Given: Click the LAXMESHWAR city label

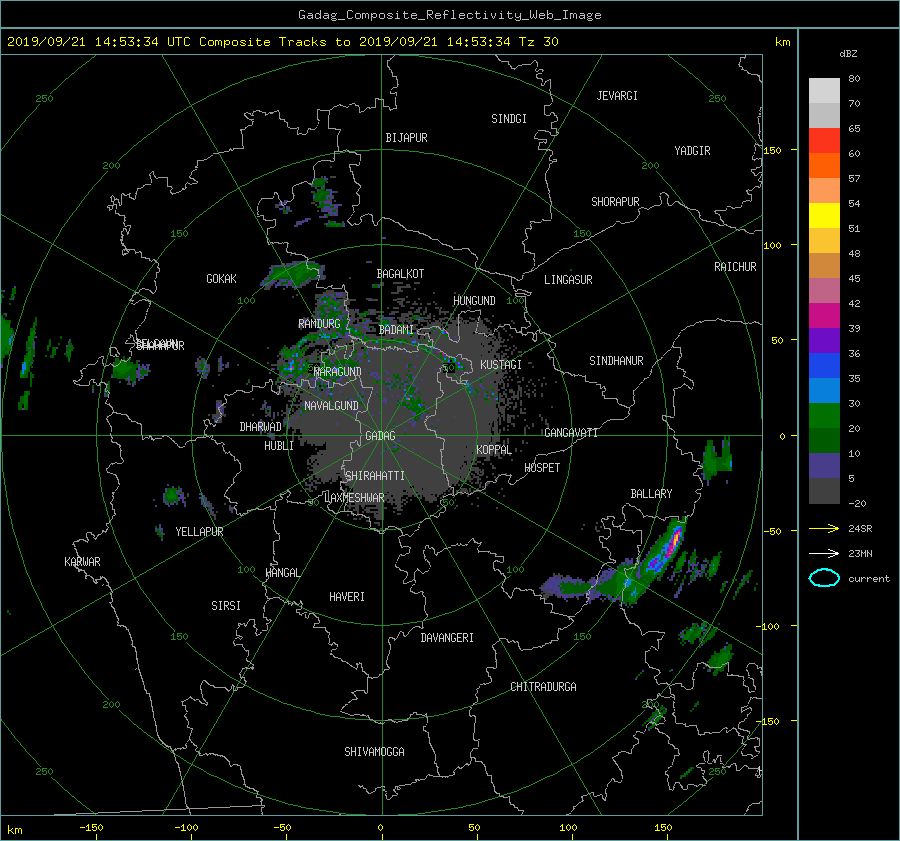Looking at the screenshot, I should (354, 498).
